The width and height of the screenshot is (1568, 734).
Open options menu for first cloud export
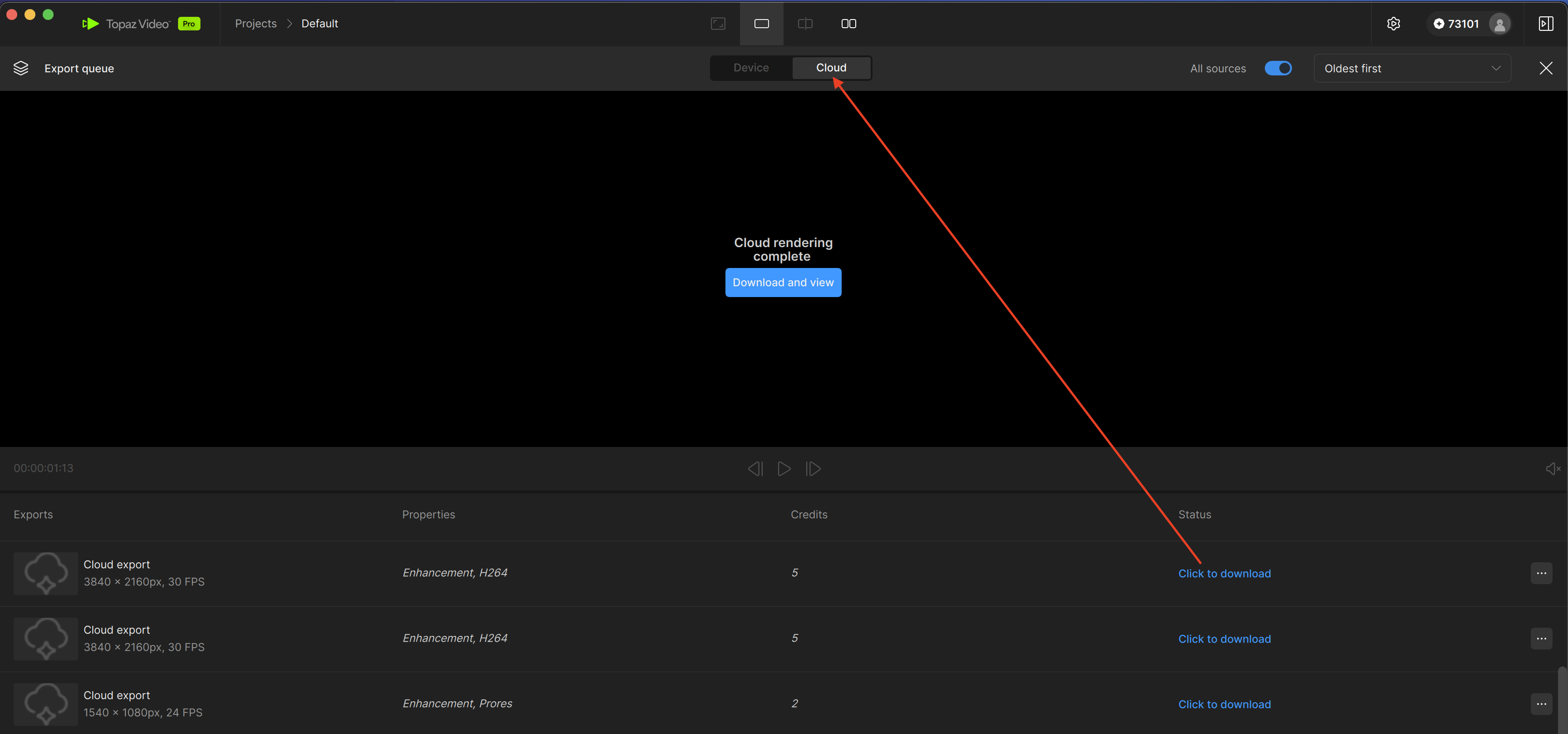(1541, 573)
